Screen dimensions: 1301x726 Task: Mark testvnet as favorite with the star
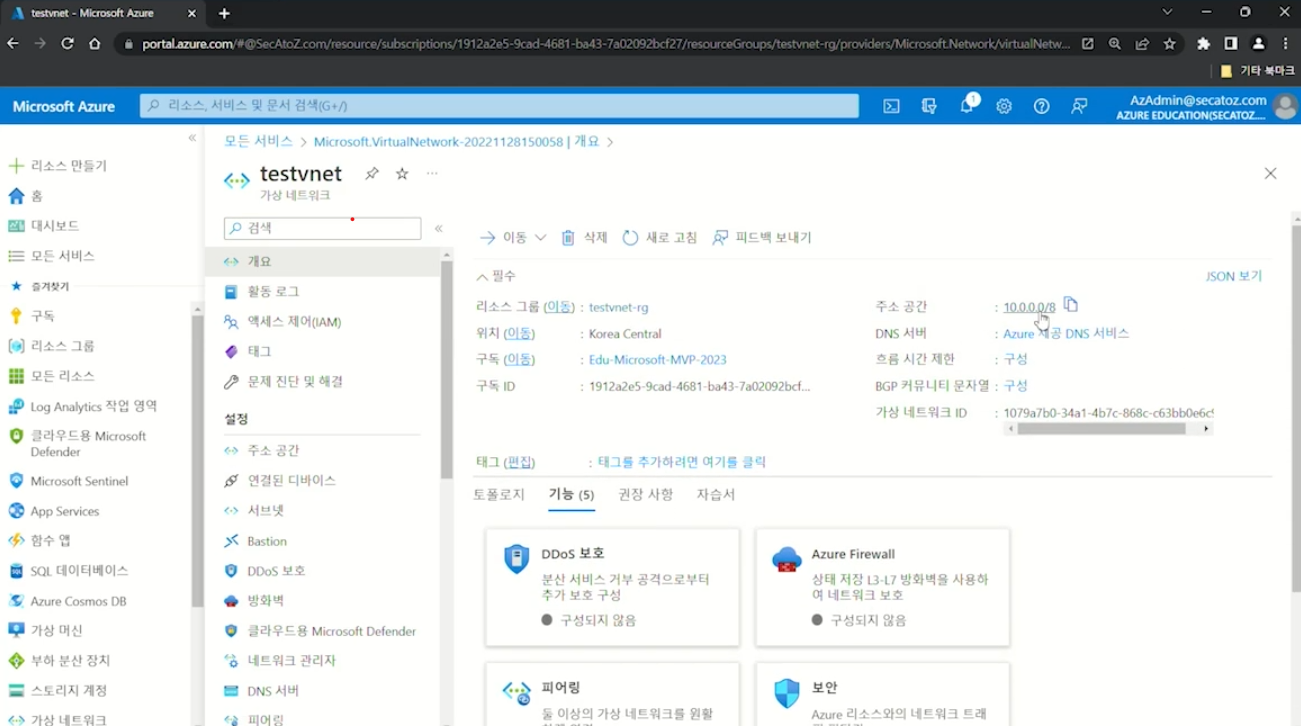(402, 174)
